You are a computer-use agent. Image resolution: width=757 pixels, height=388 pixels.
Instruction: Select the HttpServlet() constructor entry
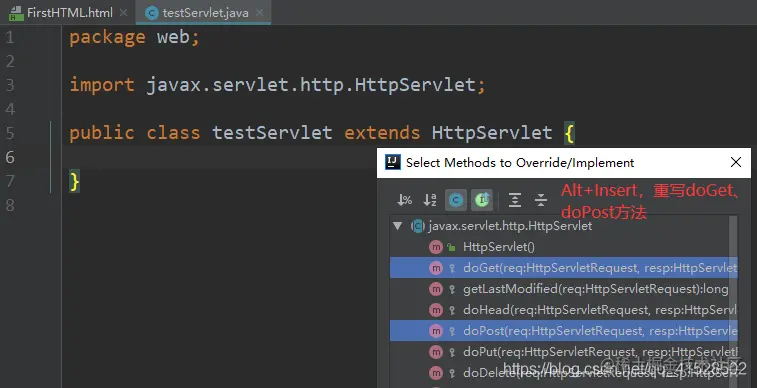(x=563, y=247)
